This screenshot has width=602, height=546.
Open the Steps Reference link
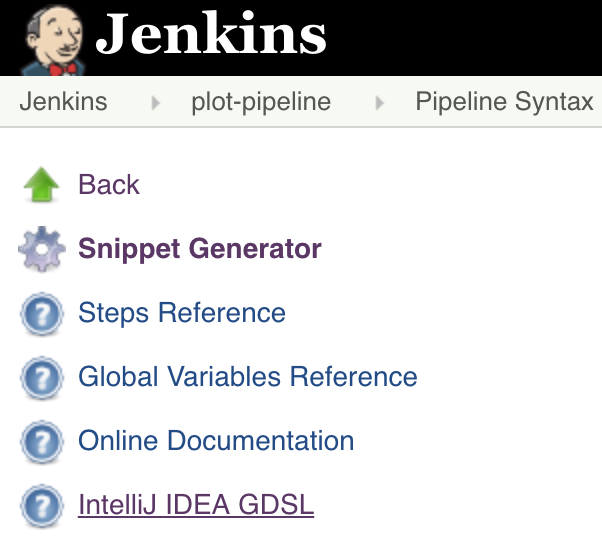182,313
